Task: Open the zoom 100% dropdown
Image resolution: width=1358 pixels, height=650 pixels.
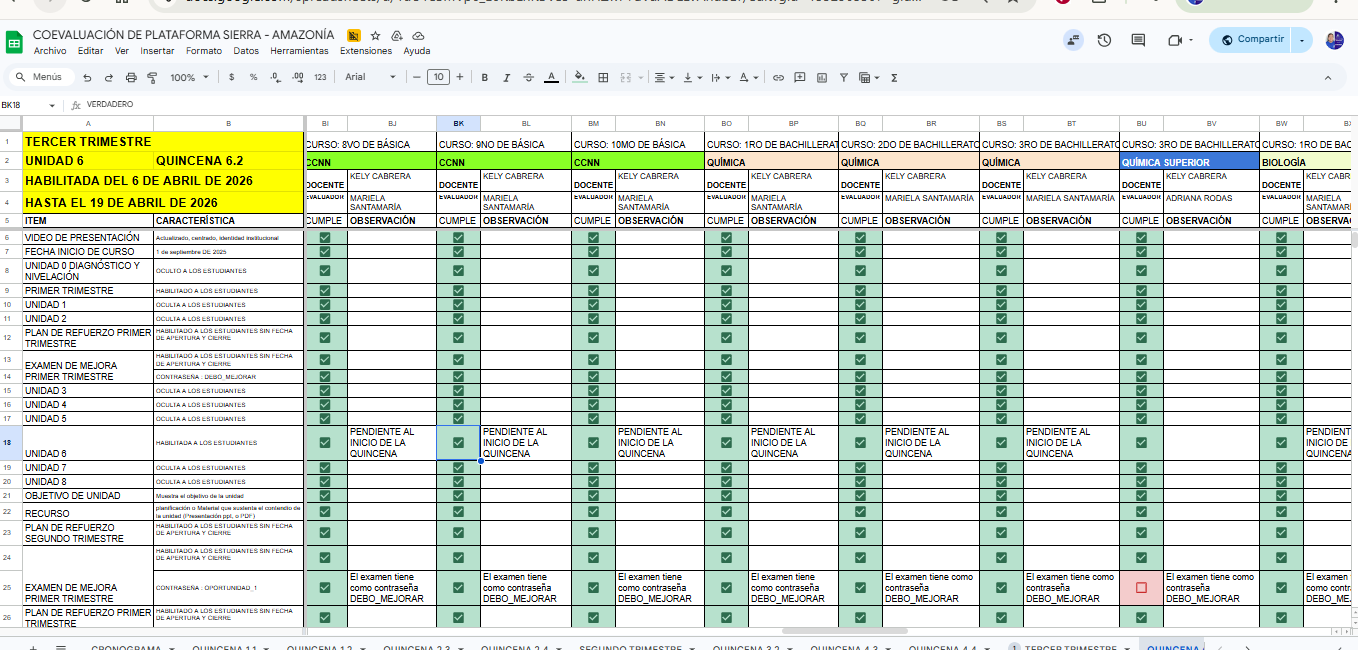Action: coord(188,77)
